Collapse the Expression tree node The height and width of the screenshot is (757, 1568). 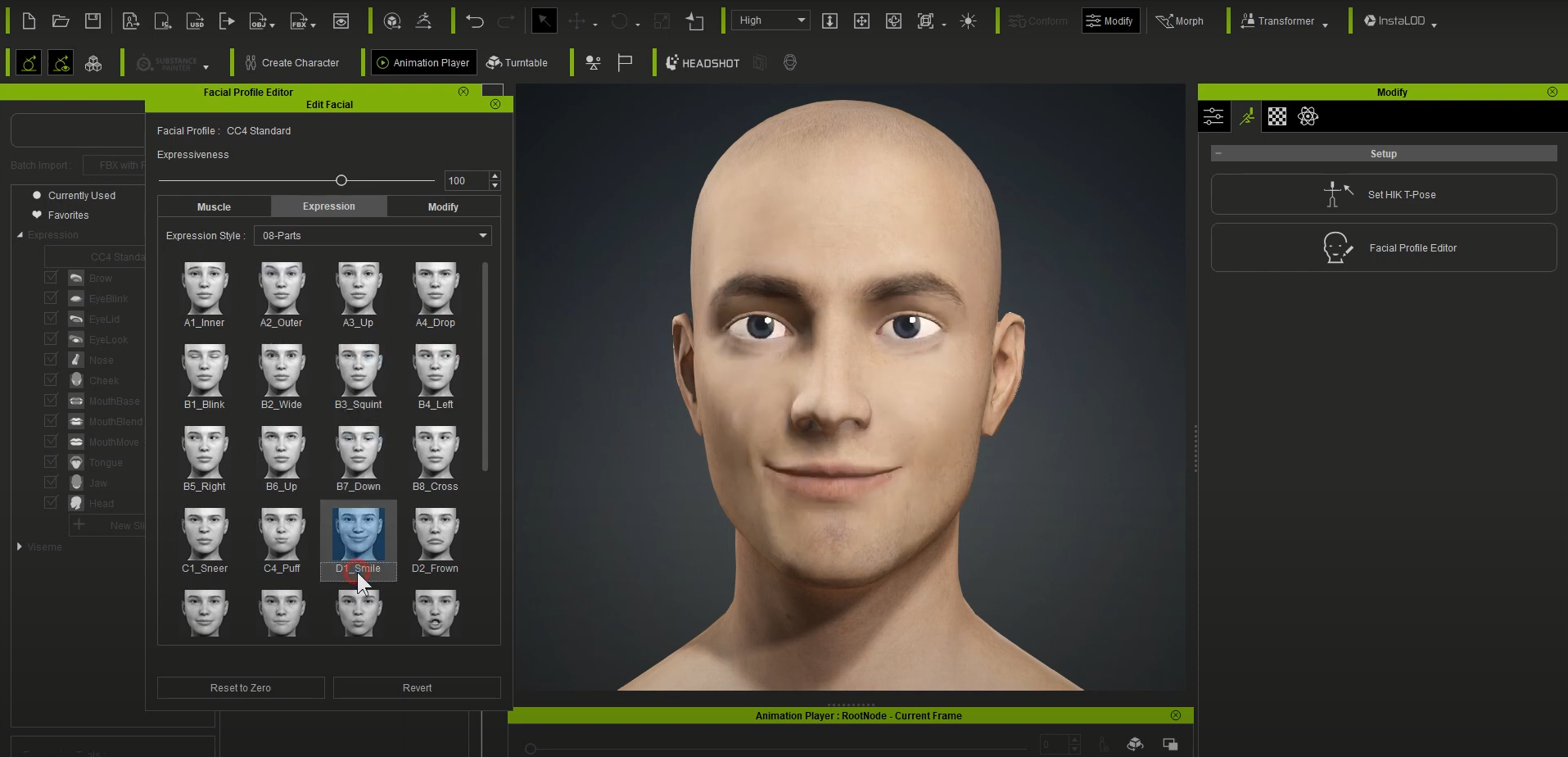20,235
